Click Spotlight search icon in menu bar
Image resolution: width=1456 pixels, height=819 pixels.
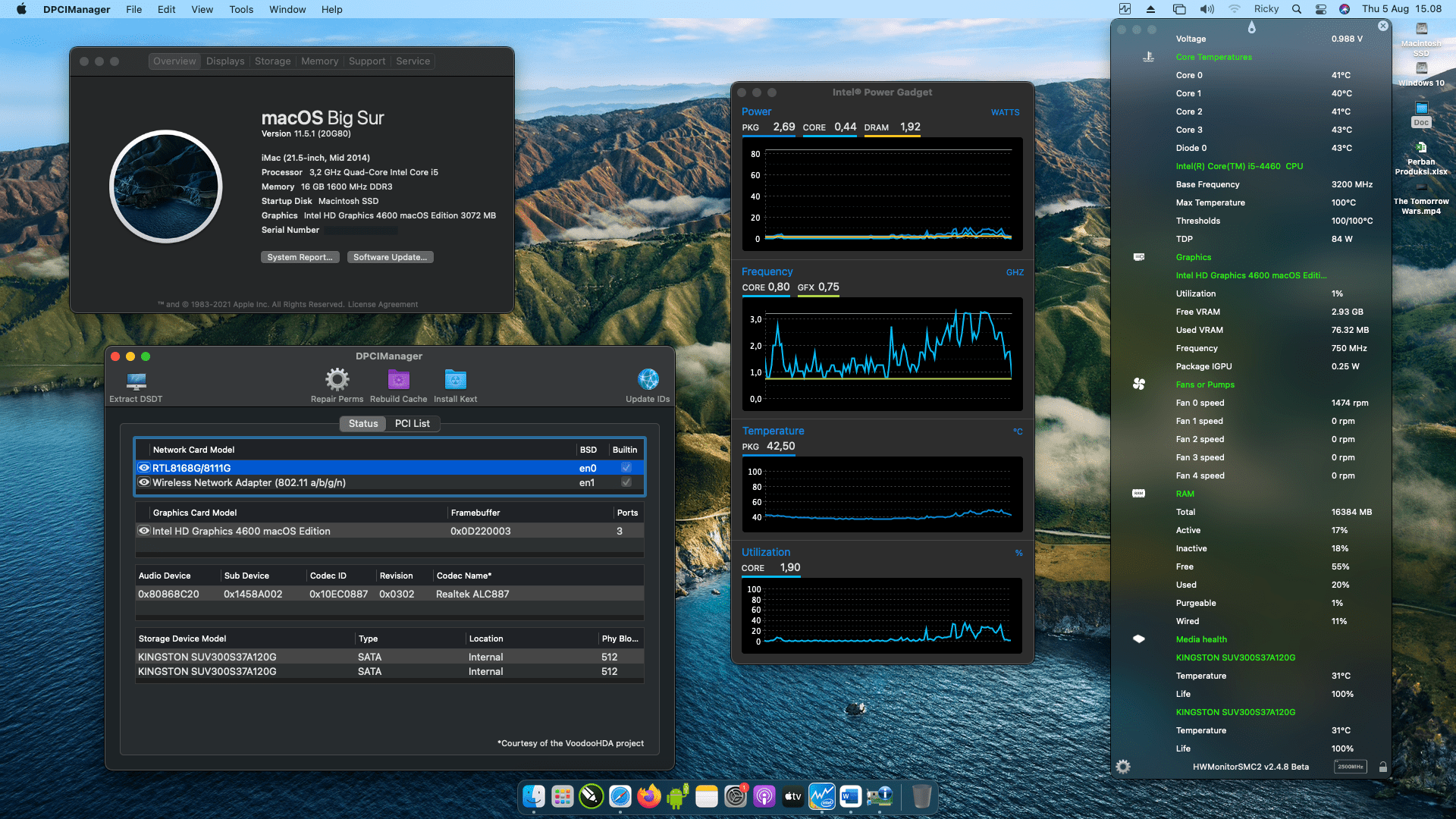pos(1297,9)
